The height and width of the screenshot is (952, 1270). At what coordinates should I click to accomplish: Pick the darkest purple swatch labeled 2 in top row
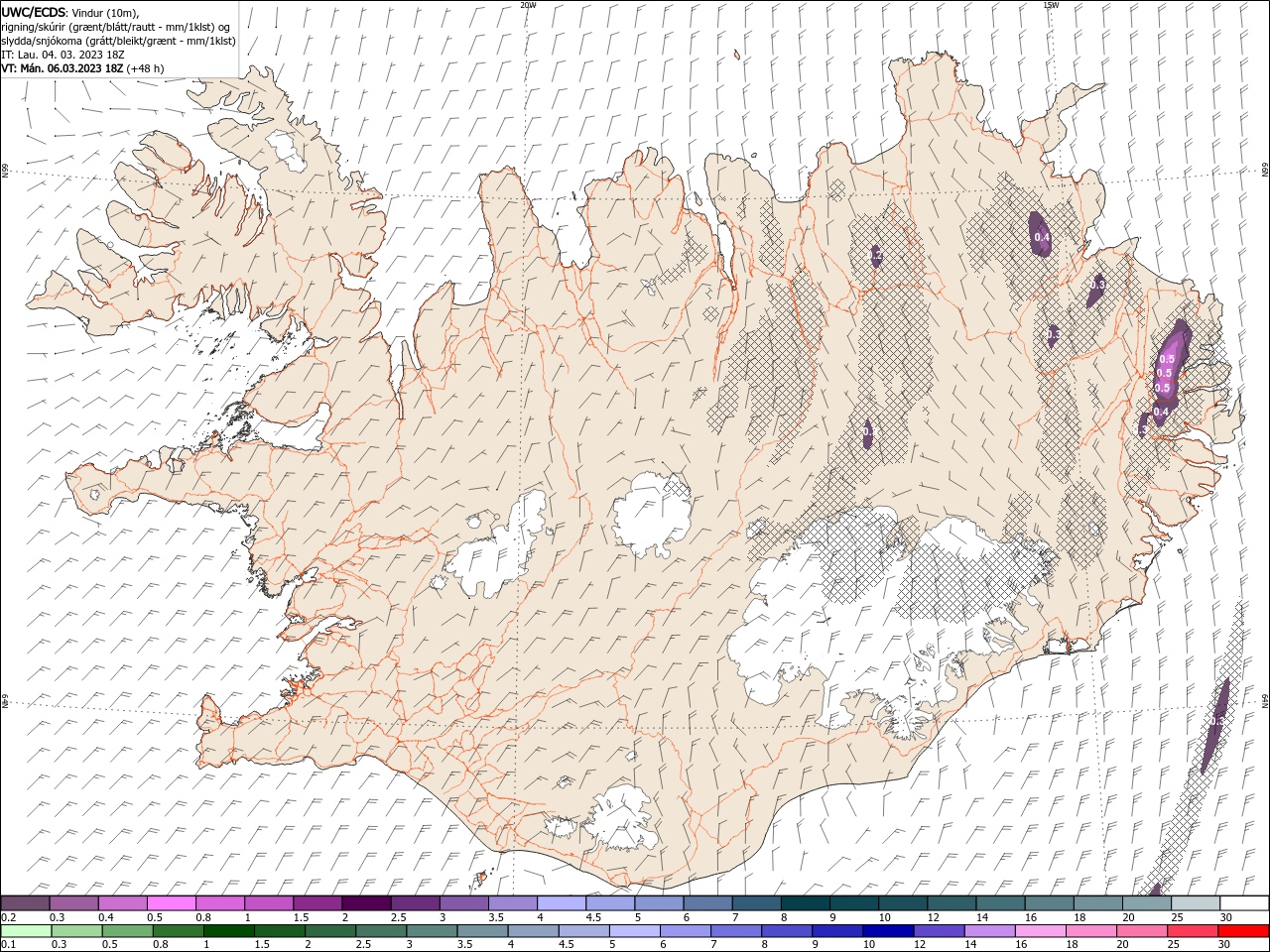(367, 903)
